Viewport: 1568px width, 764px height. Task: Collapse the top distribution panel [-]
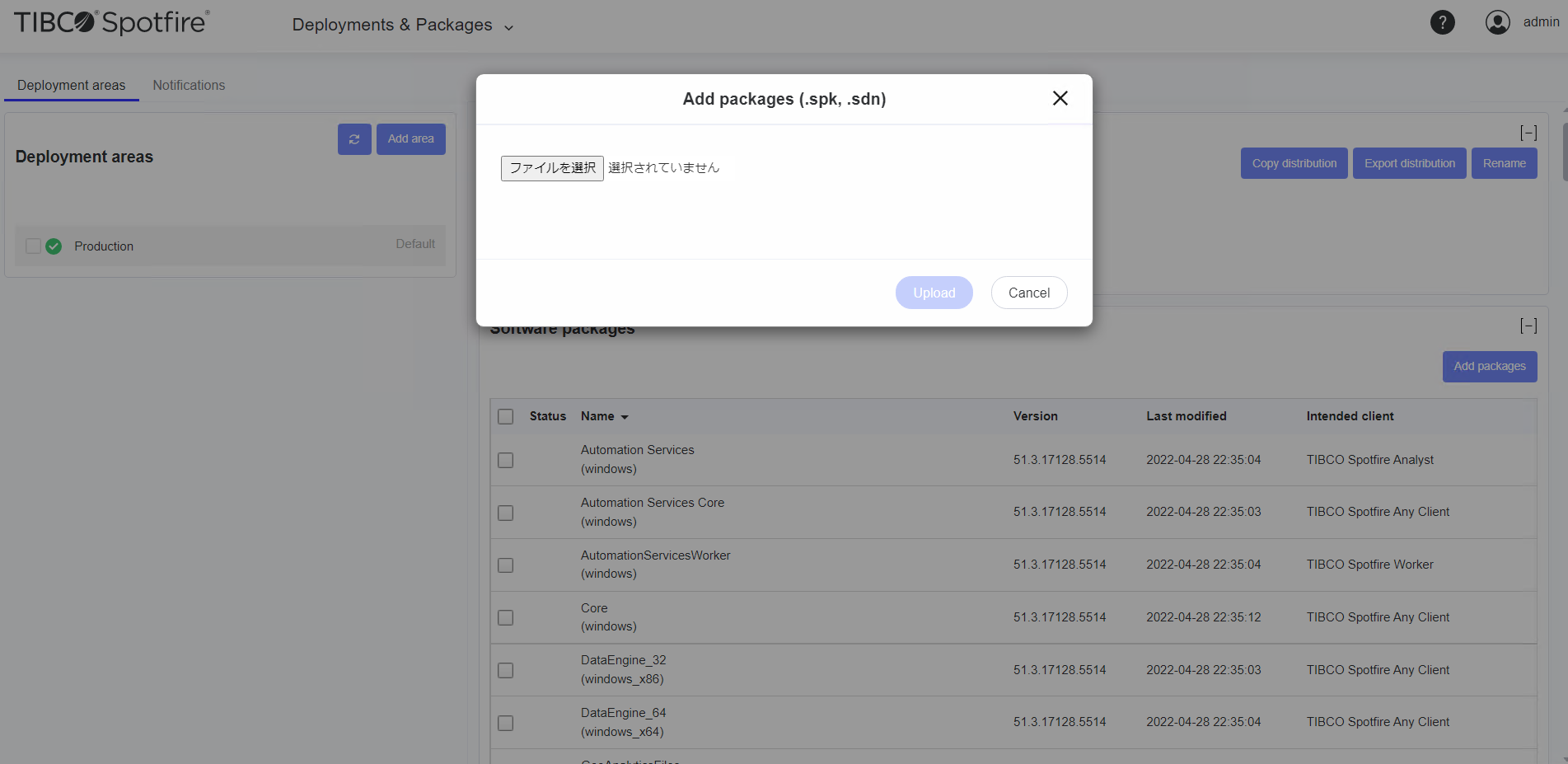(1528, 133)
